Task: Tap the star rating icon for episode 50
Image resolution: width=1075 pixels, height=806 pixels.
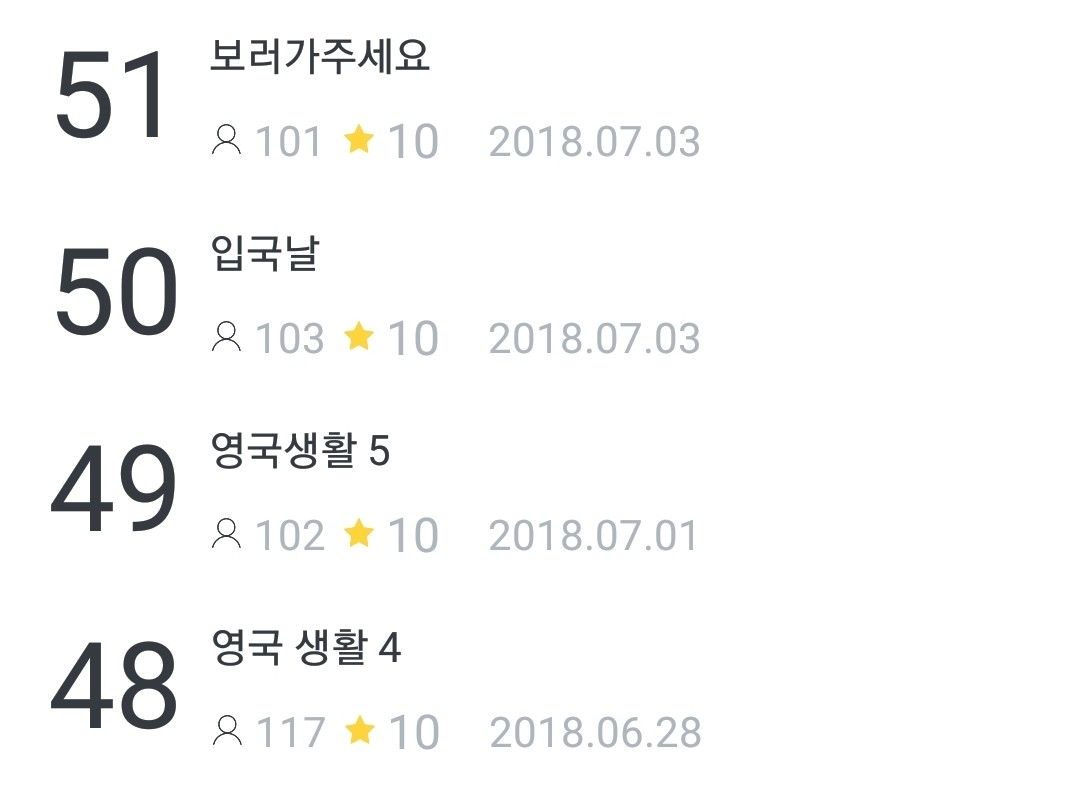Action: pyautogui.click(x=358, y=336)
